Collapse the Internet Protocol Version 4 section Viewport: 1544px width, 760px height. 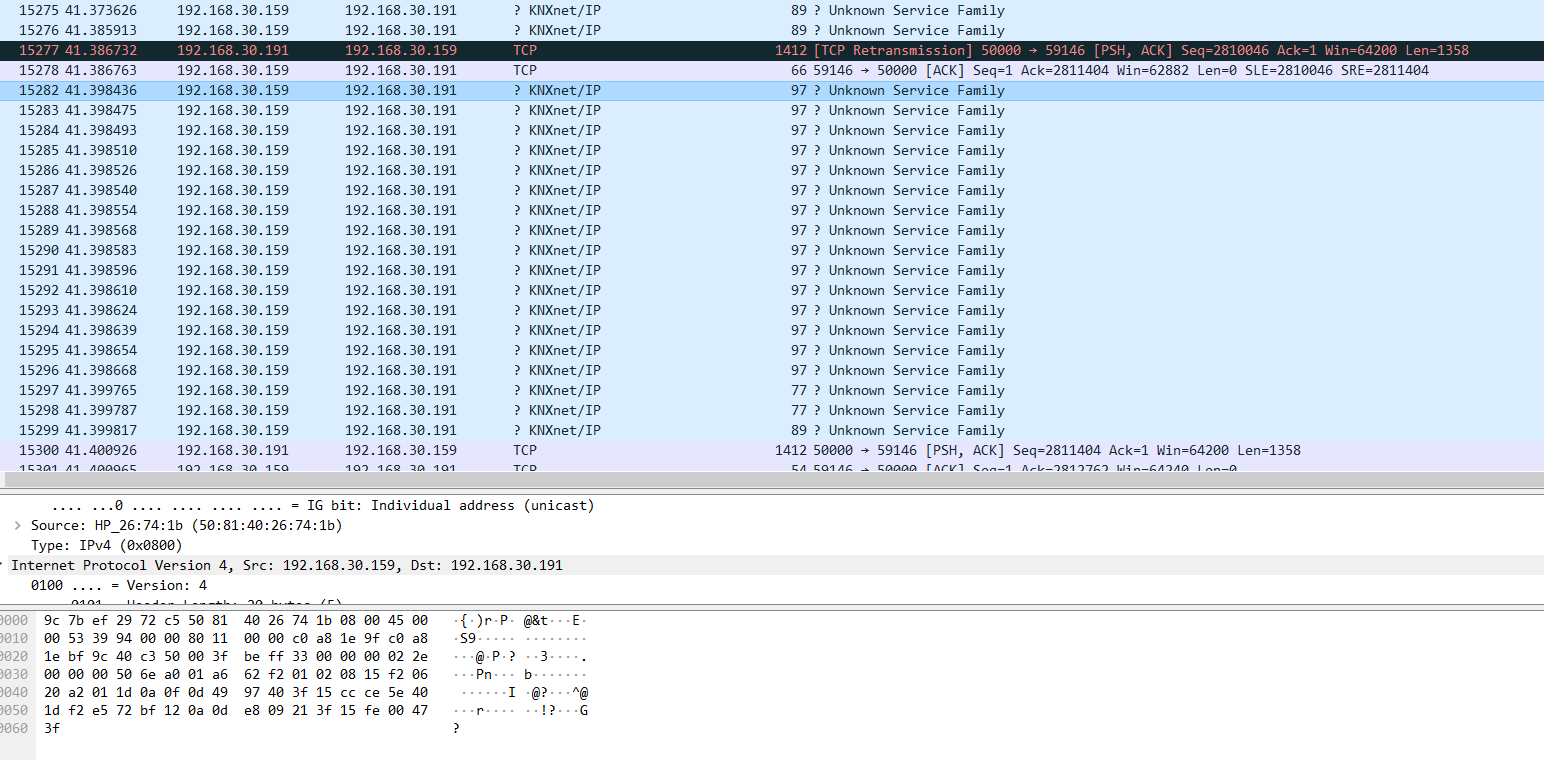pyautogui.click(x=3, y=565)
